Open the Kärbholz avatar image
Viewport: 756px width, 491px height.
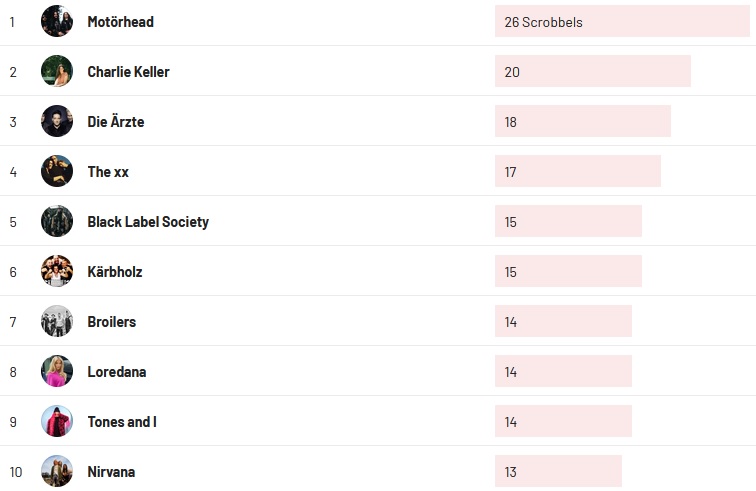57,271
